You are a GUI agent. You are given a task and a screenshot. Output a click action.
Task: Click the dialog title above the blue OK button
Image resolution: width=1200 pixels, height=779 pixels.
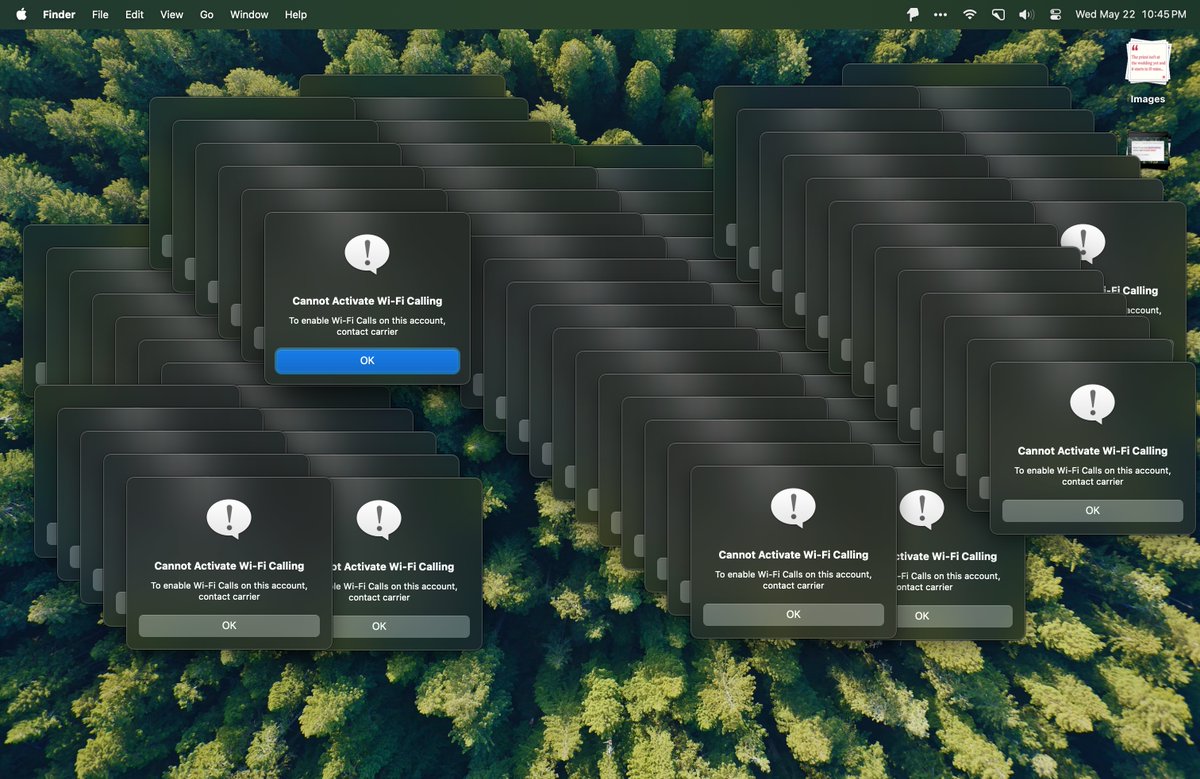pyautogui.click(x=367, y=301)
